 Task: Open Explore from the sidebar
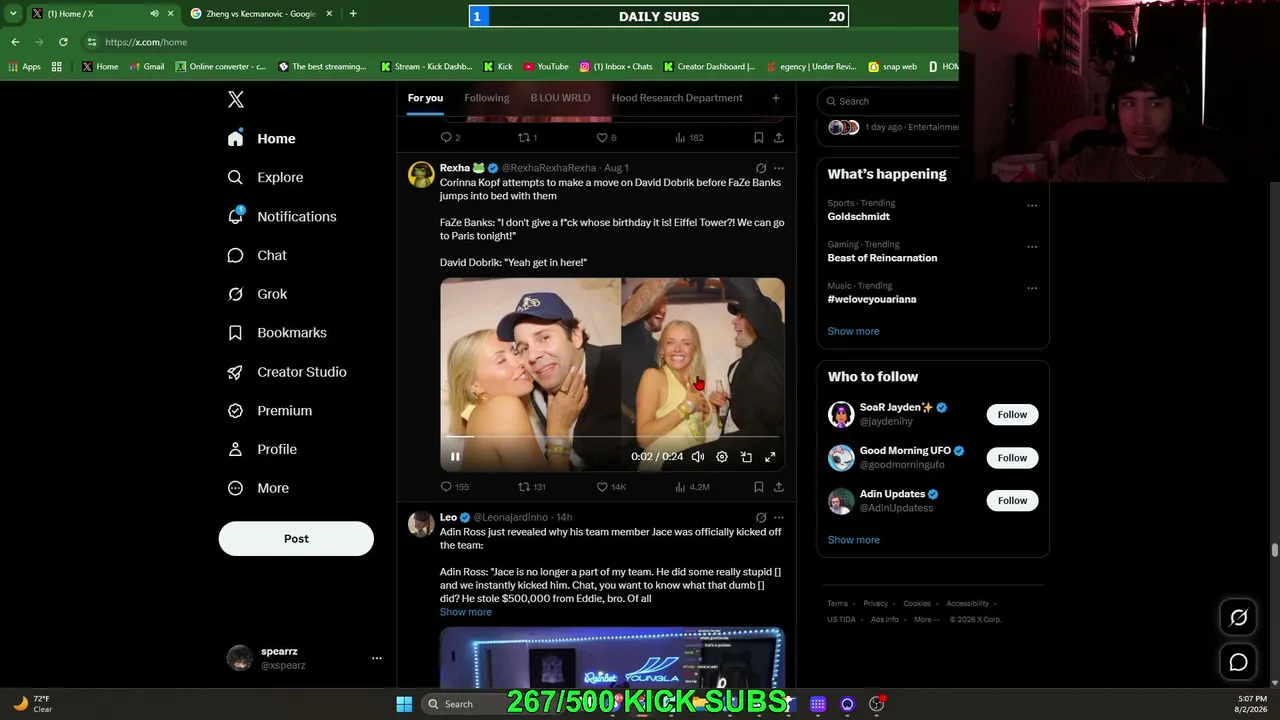tap(265, 177)
